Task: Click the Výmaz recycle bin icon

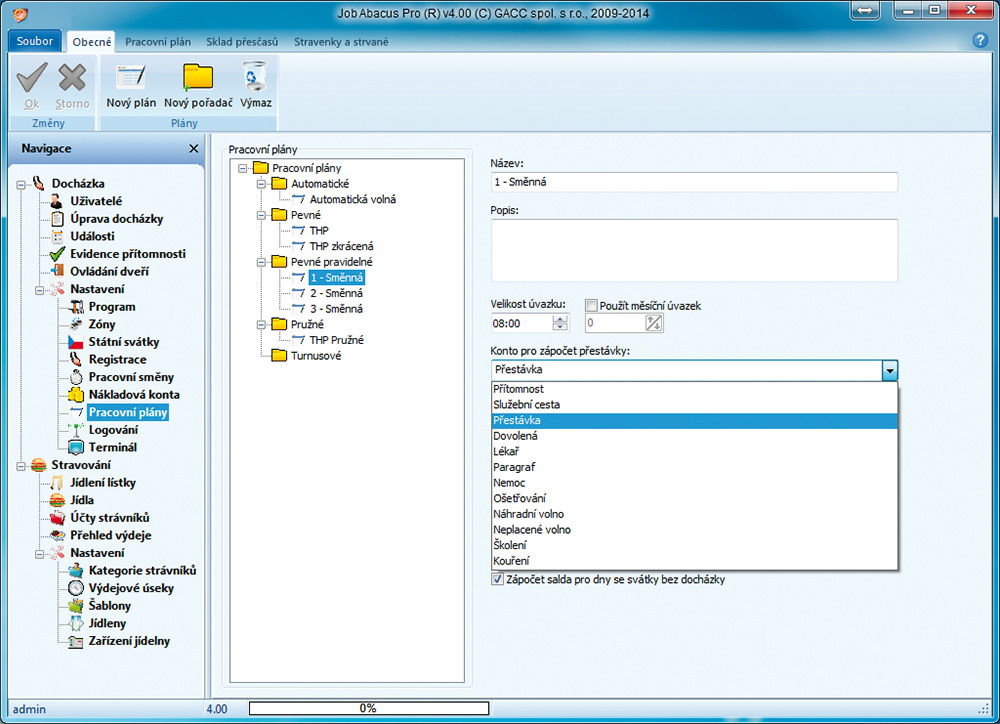Action: tap(255, 77)
